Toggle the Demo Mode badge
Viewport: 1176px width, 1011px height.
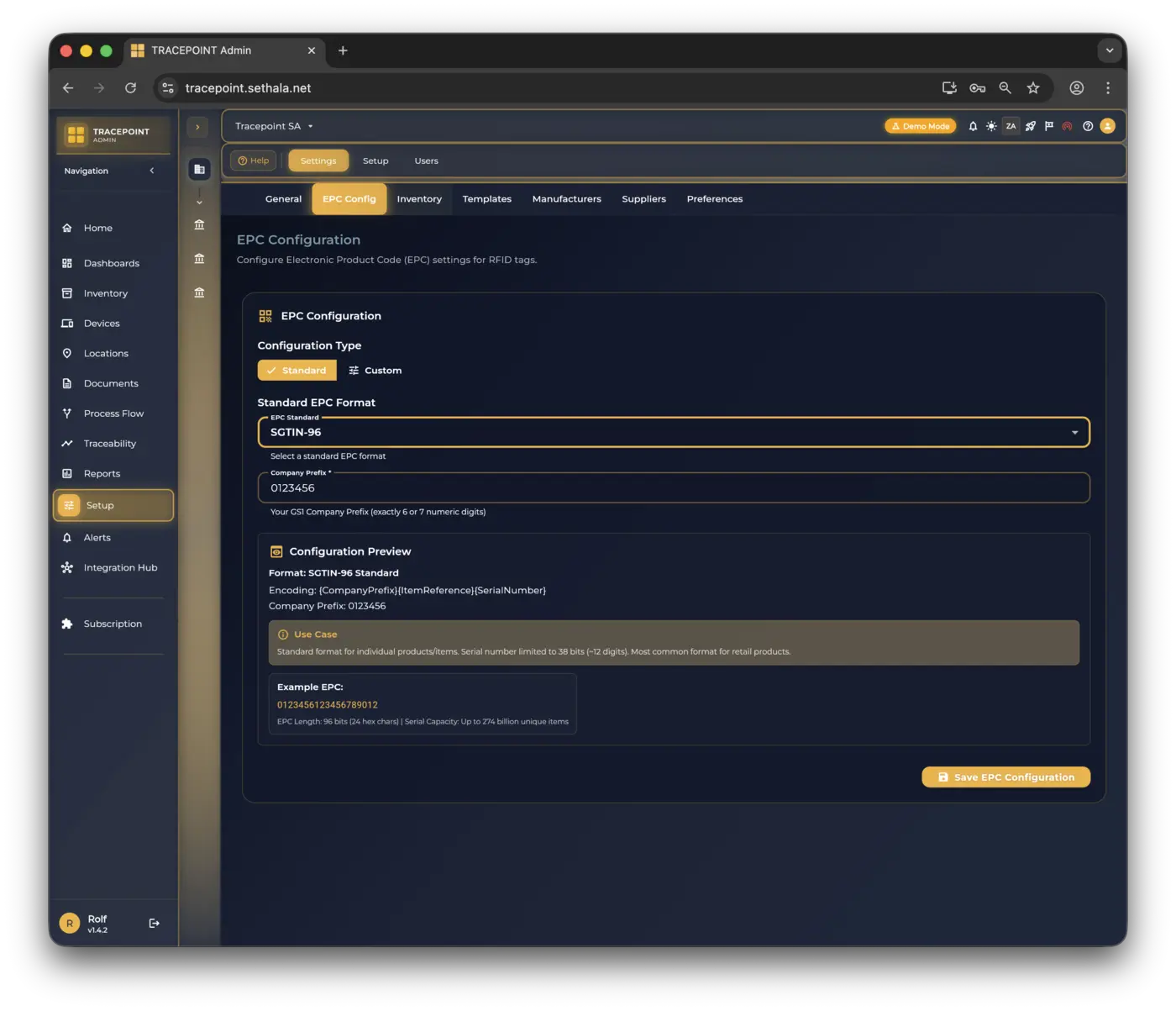tap(920, 126)
